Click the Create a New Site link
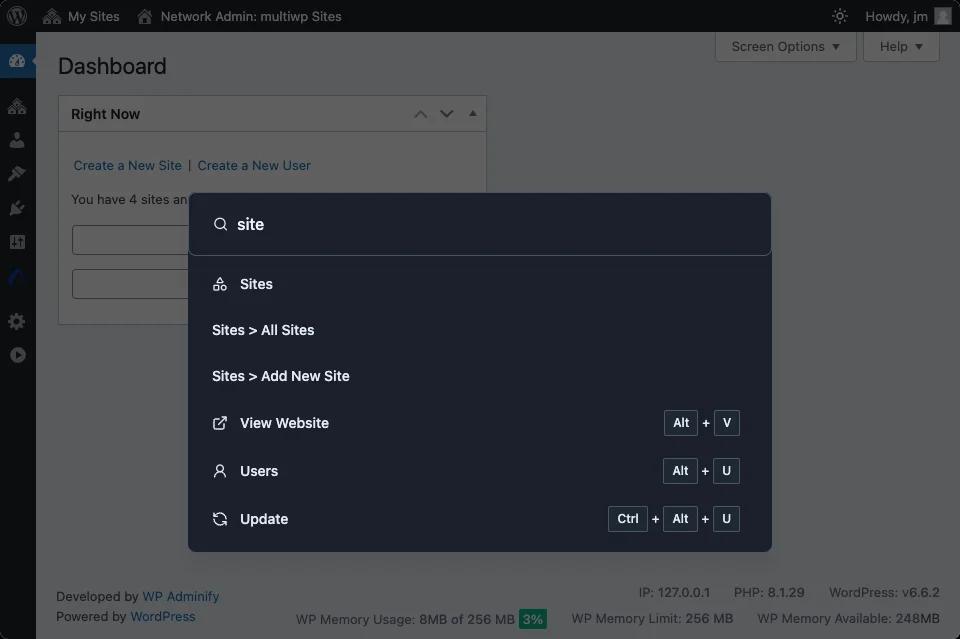Viewport: 960px width, 639px height. tap(127, 165)
